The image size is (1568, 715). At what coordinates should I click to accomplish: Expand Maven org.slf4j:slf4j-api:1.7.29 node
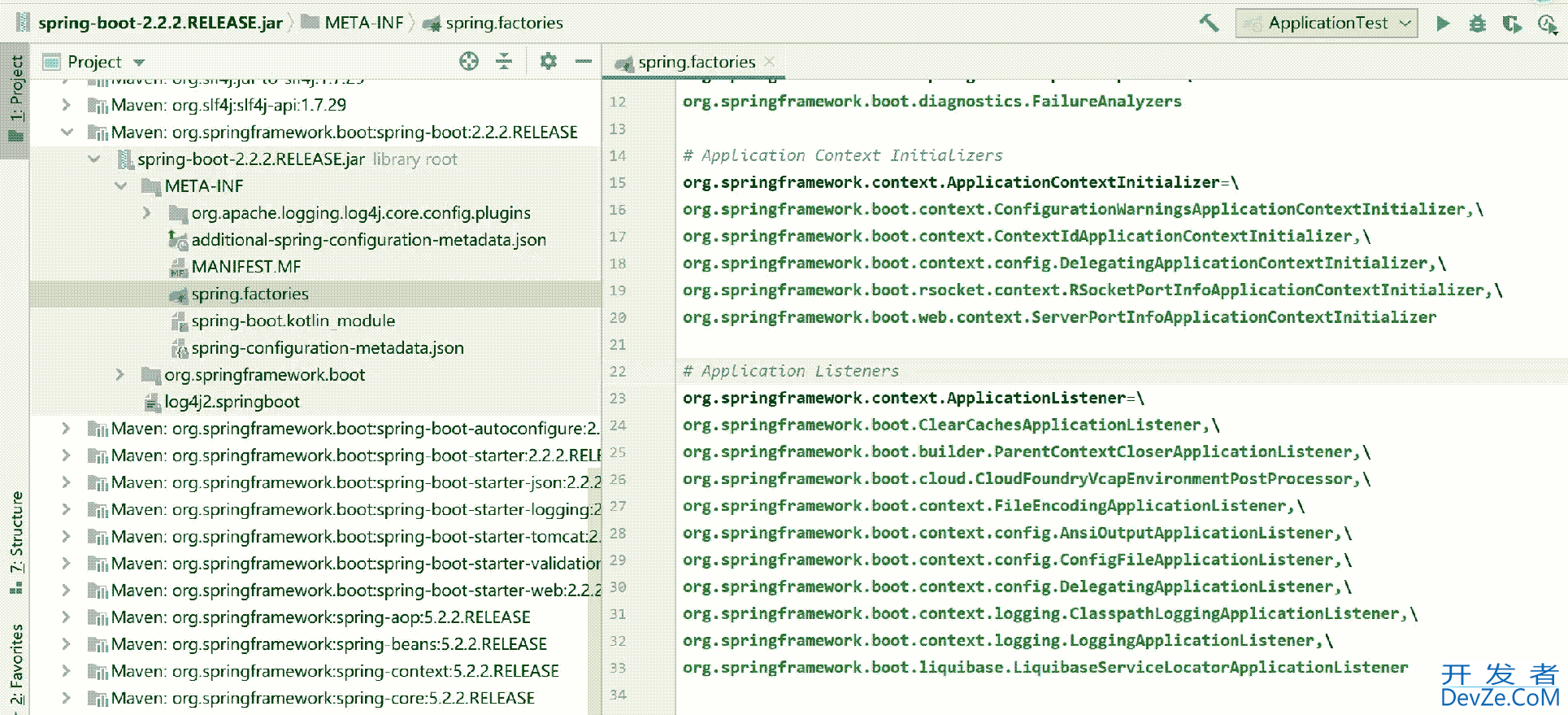tap(67, 105)
